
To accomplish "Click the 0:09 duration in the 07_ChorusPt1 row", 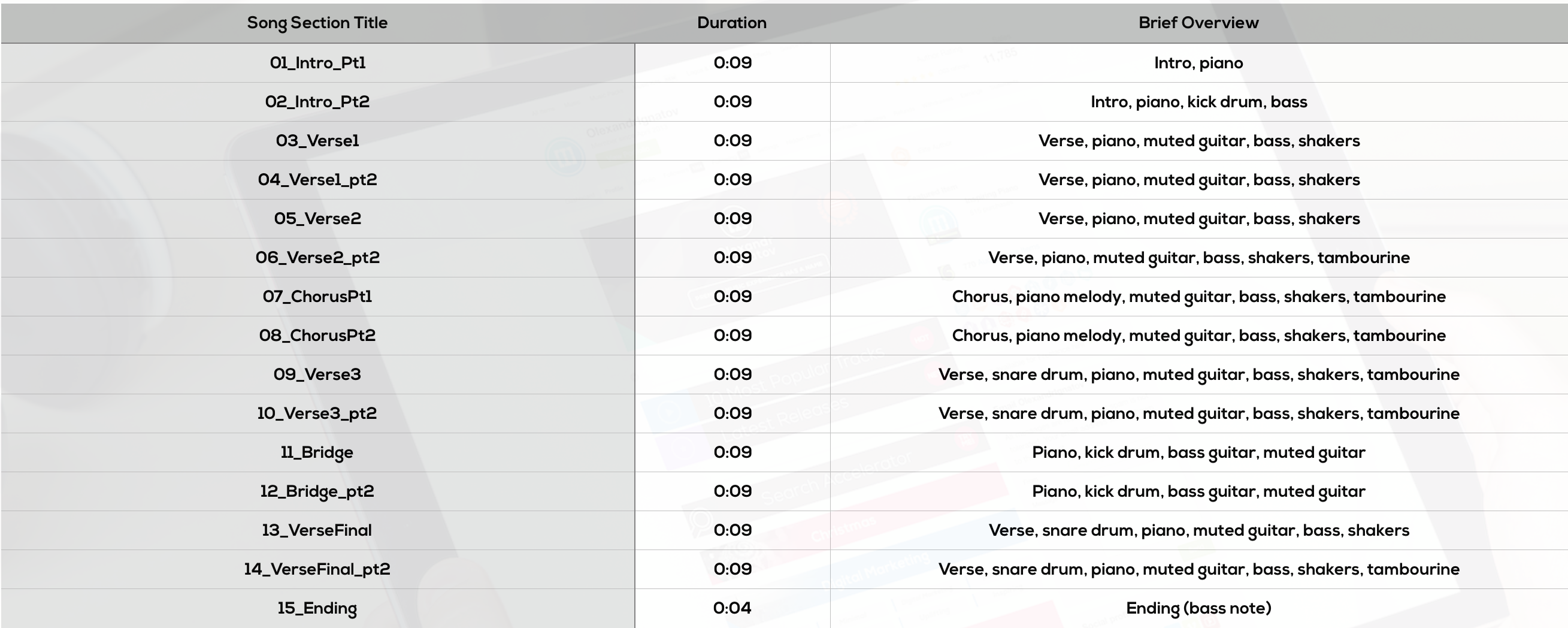I will click(x=732, y=297).
